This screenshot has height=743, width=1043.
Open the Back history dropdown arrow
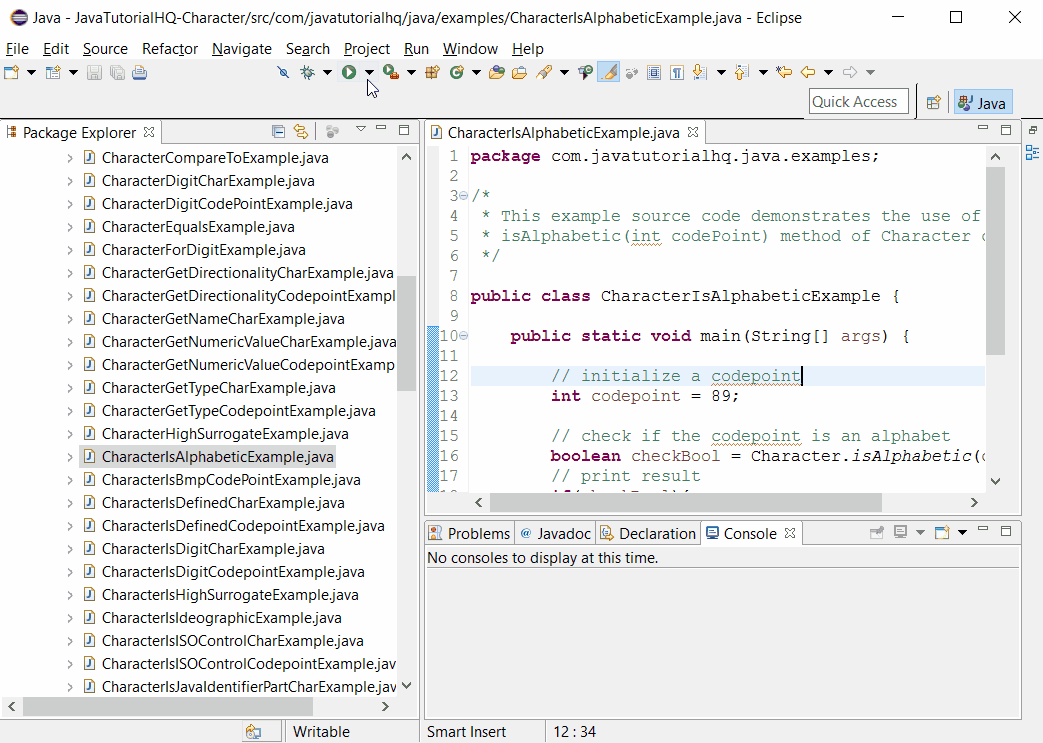pyautogui.click(x=828, y=73)
